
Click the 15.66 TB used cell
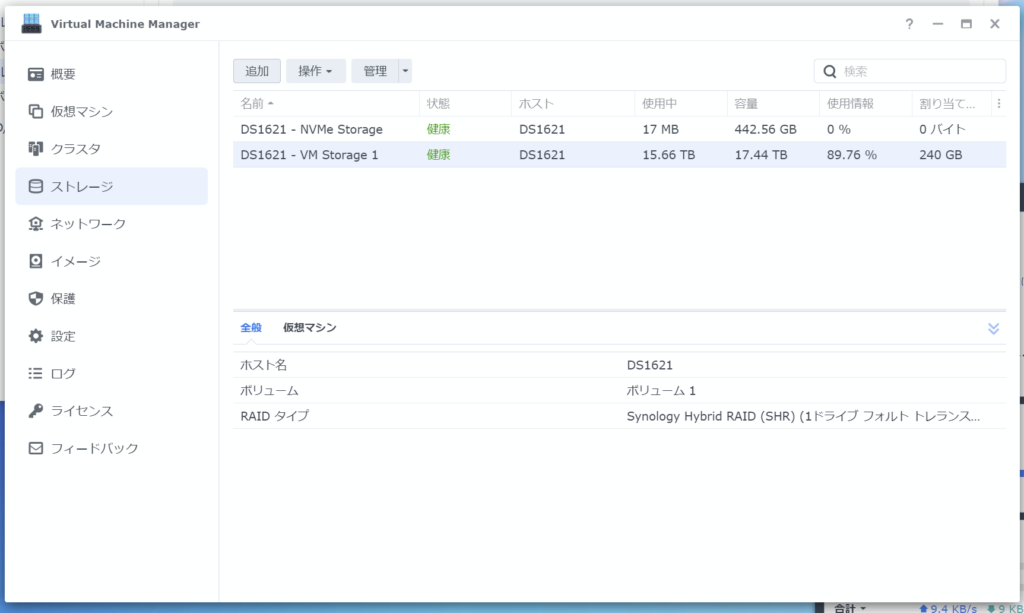click(669, 155)
